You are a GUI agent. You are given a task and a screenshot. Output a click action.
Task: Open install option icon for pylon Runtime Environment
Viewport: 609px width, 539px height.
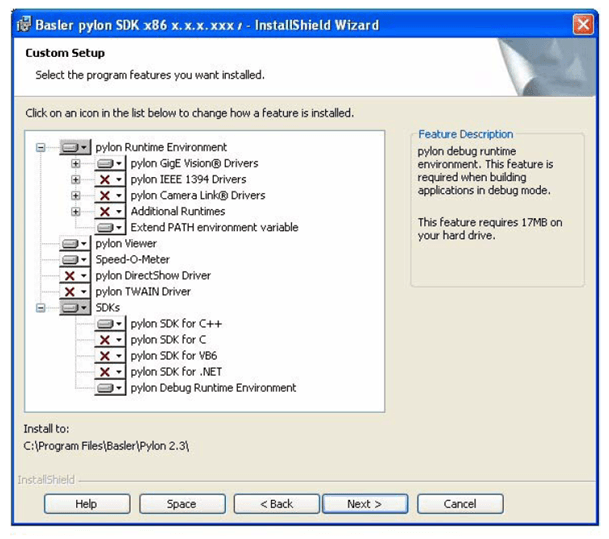pos(75,147)
